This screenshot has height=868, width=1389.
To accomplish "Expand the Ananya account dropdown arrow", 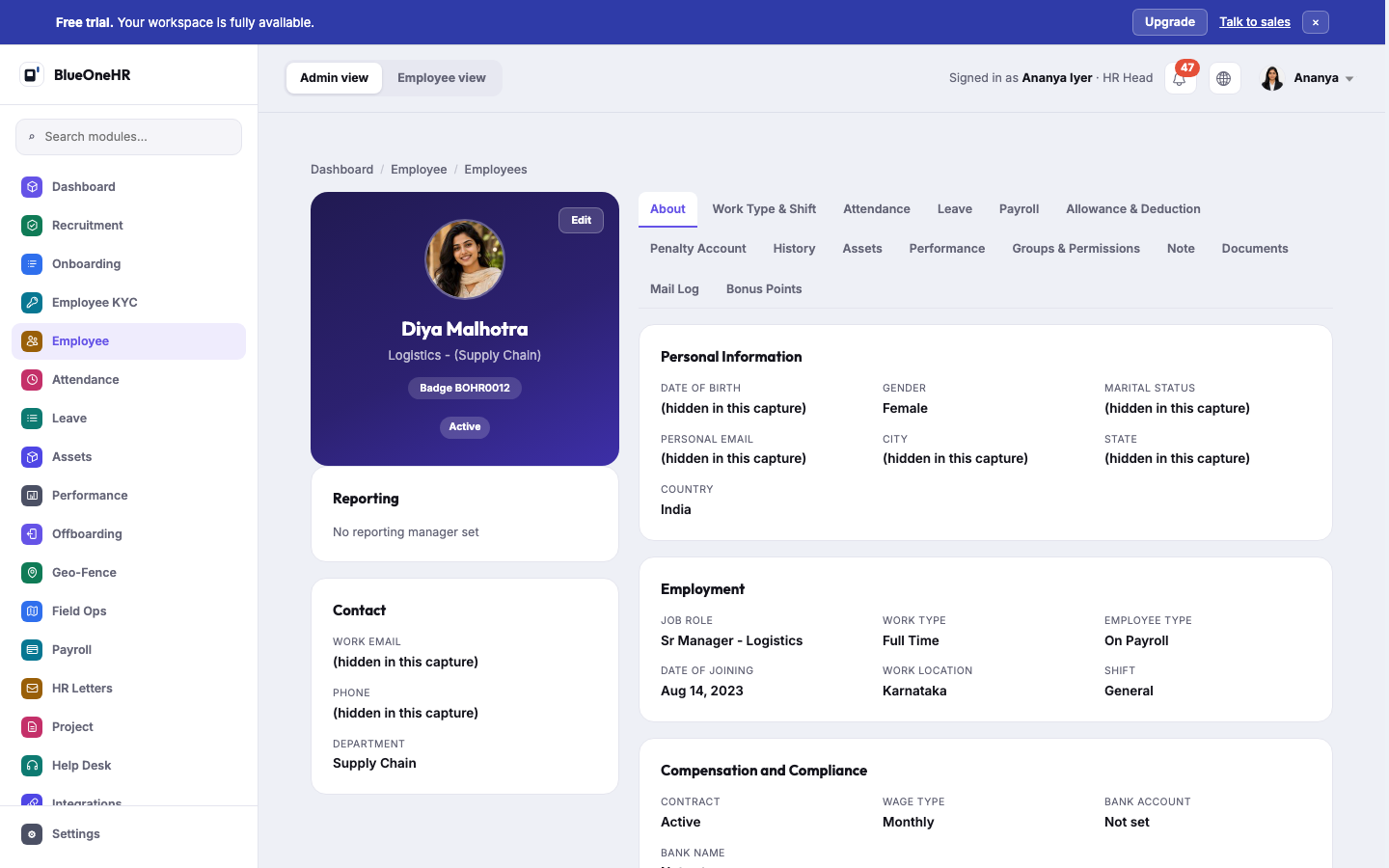I will (x=1349, y=79).
